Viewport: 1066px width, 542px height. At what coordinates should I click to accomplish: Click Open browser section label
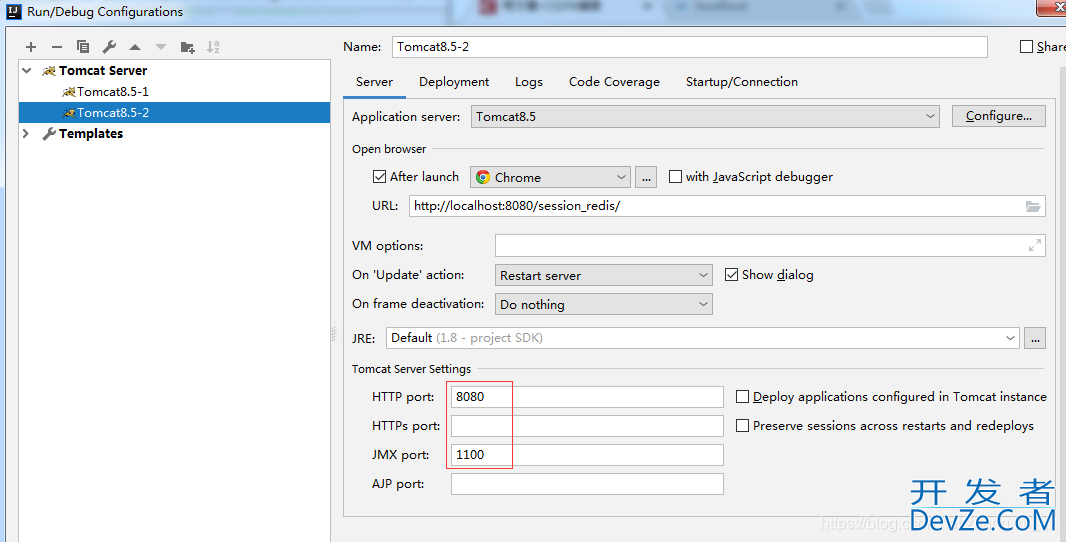point(389,149)
